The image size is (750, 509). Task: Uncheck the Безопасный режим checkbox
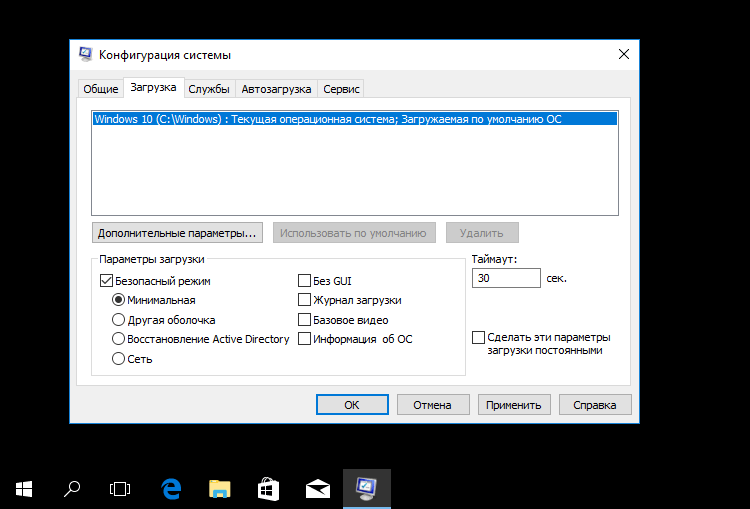point(107,281)
